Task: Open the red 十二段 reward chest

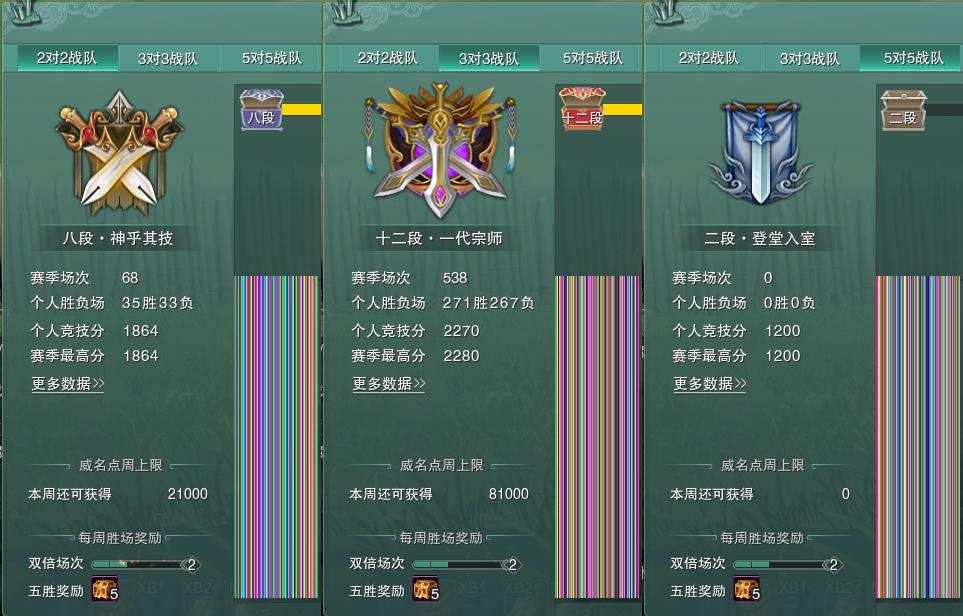Action: coord(582,110)
